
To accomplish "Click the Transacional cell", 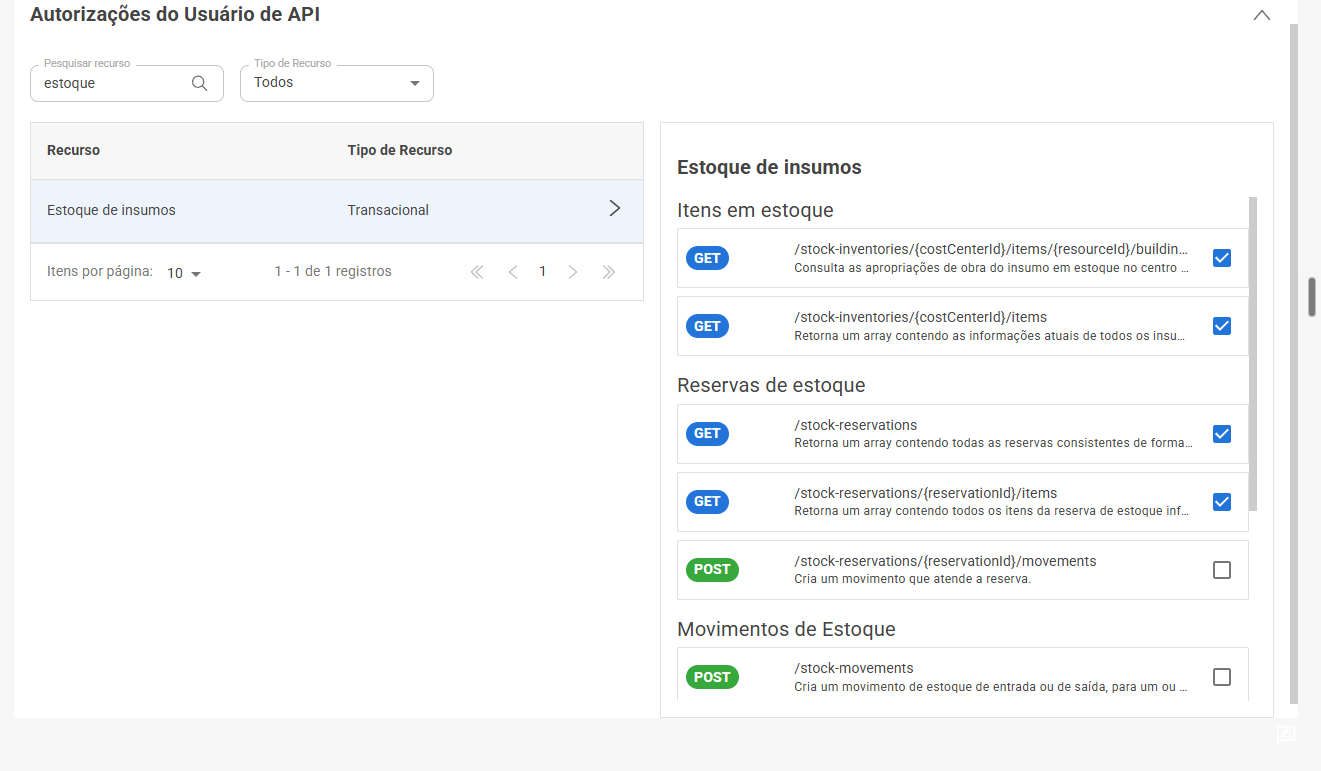I will 388,210.
